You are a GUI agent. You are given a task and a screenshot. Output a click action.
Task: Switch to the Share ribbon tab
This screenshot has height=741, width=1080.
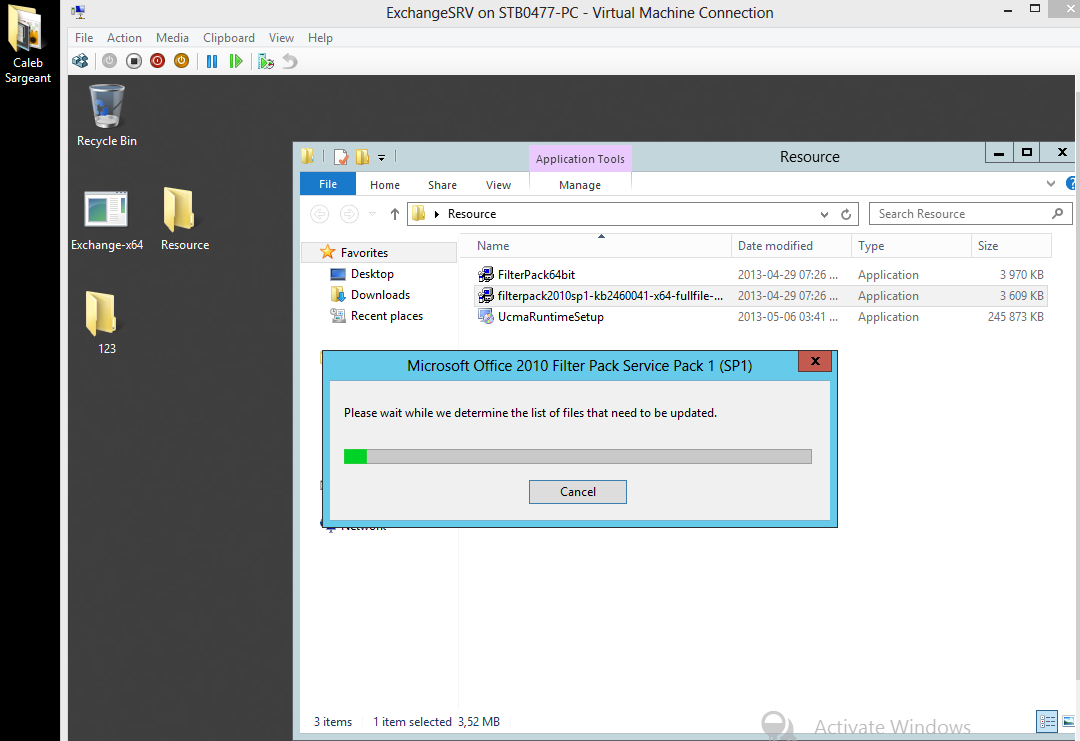(x=442, y=185)
